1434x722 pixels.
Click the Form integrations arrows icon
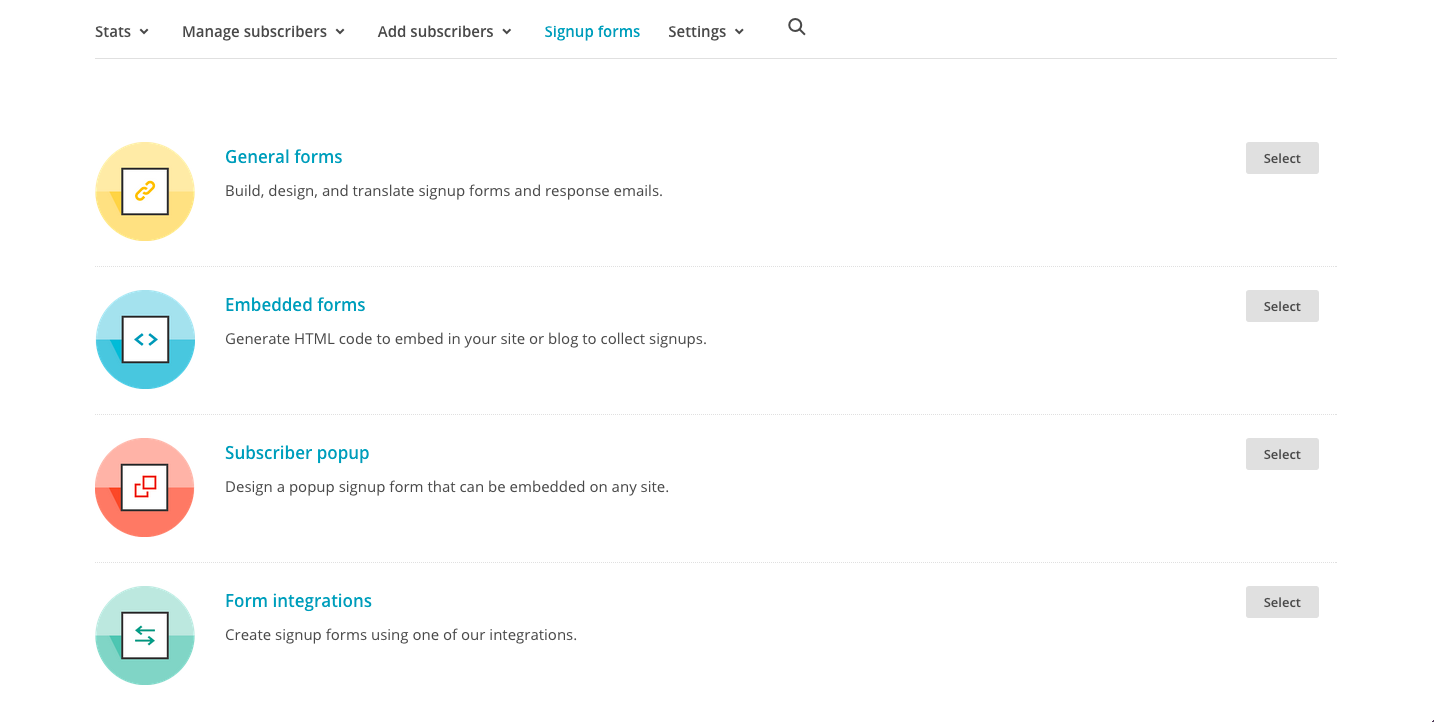click(x=144, y=635)
